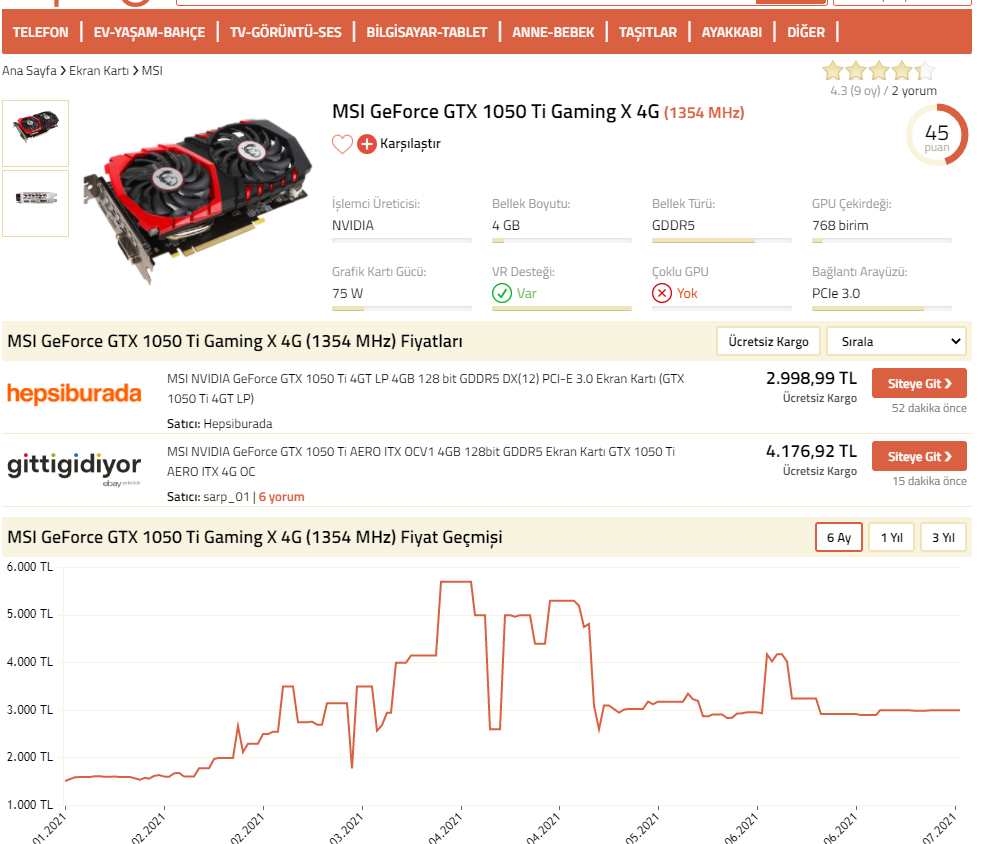
Task: Select the first graphics card thumbnail
Action: [x=35, y=133]
